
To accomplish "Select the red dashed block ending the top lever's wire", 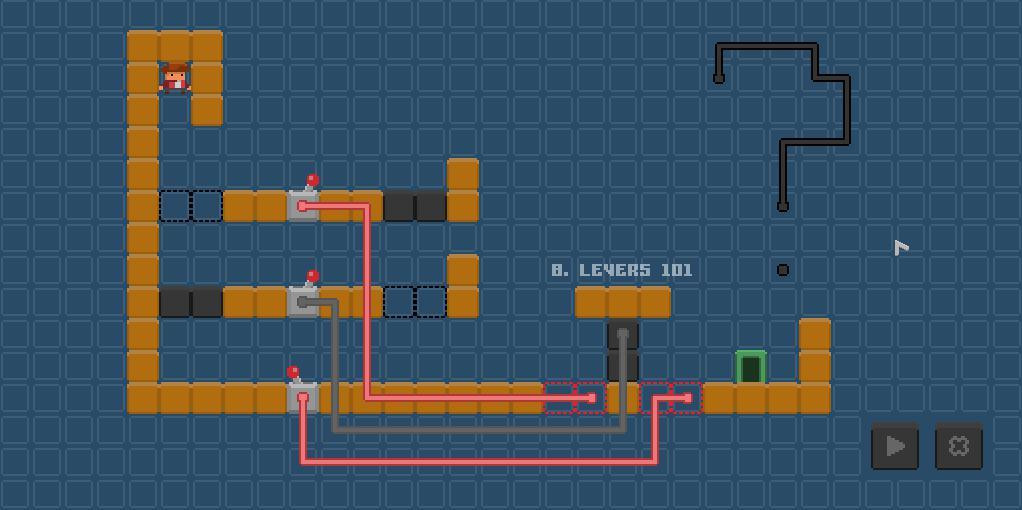I will click(x=591, y=398).
